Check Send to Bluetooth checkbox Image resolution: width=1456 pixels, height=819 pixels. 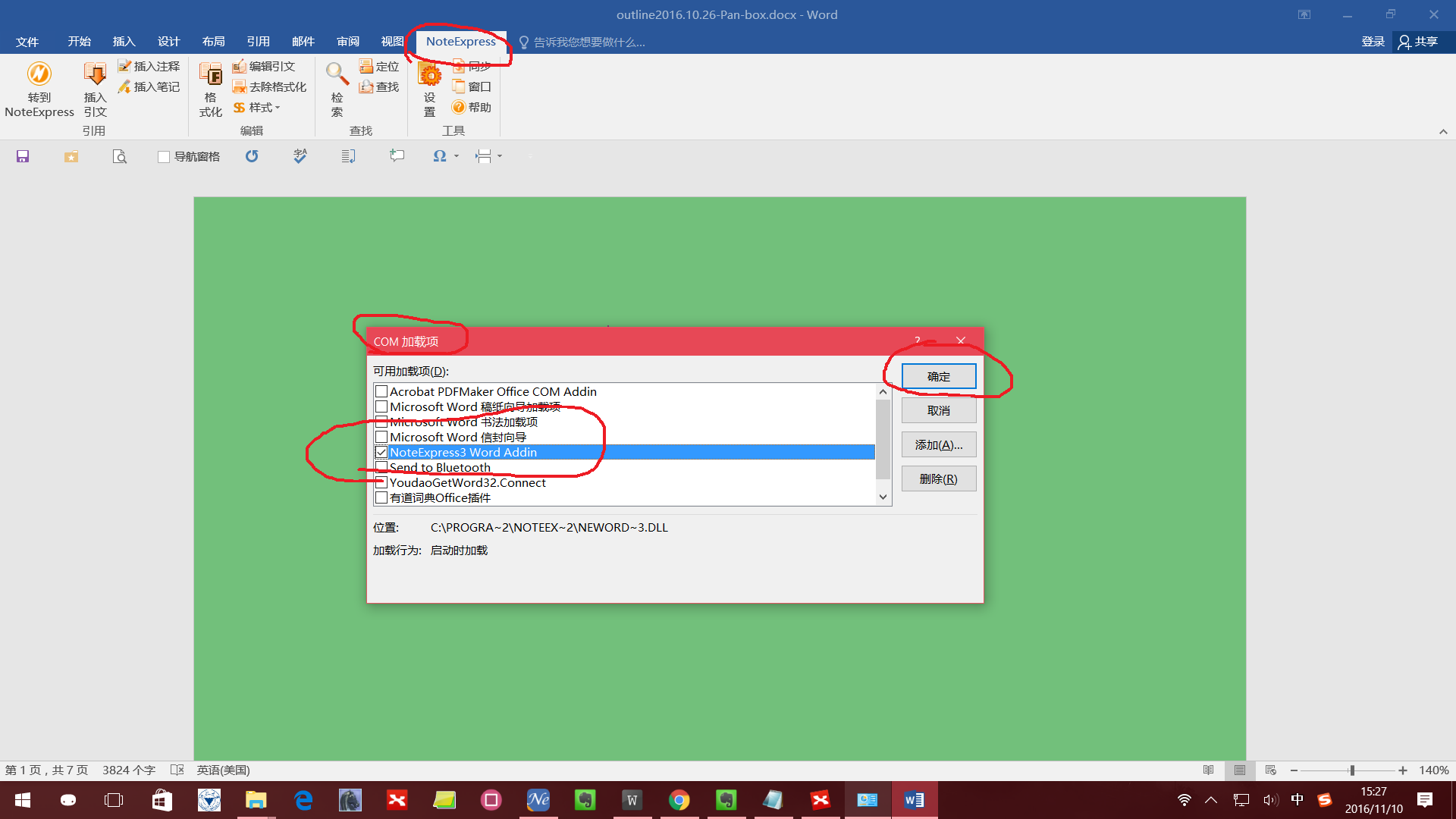(381, 468)
